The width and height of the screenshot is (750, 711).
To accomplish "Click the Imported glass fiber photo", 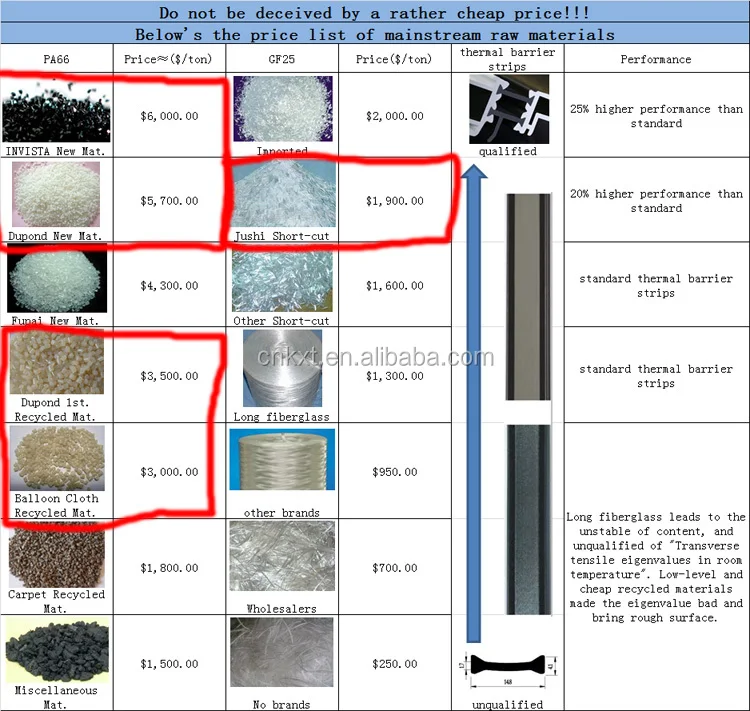I will tap(283, 109).
